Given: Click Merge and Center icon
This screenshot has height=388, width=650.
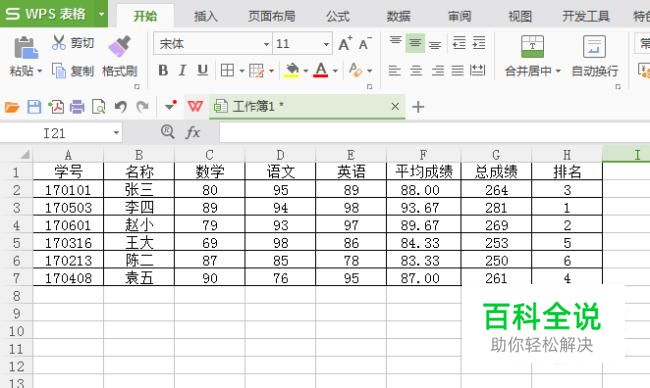Looking at the screenshot, I should click(532, 46).
